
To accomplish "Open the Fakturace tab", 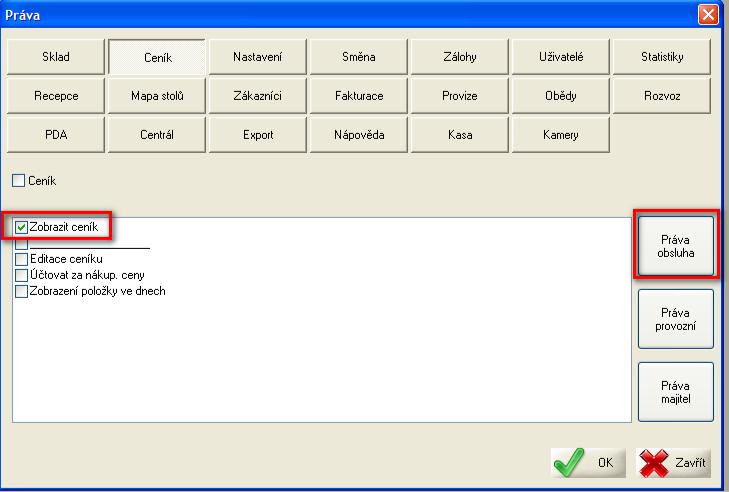I will point(358,96).
